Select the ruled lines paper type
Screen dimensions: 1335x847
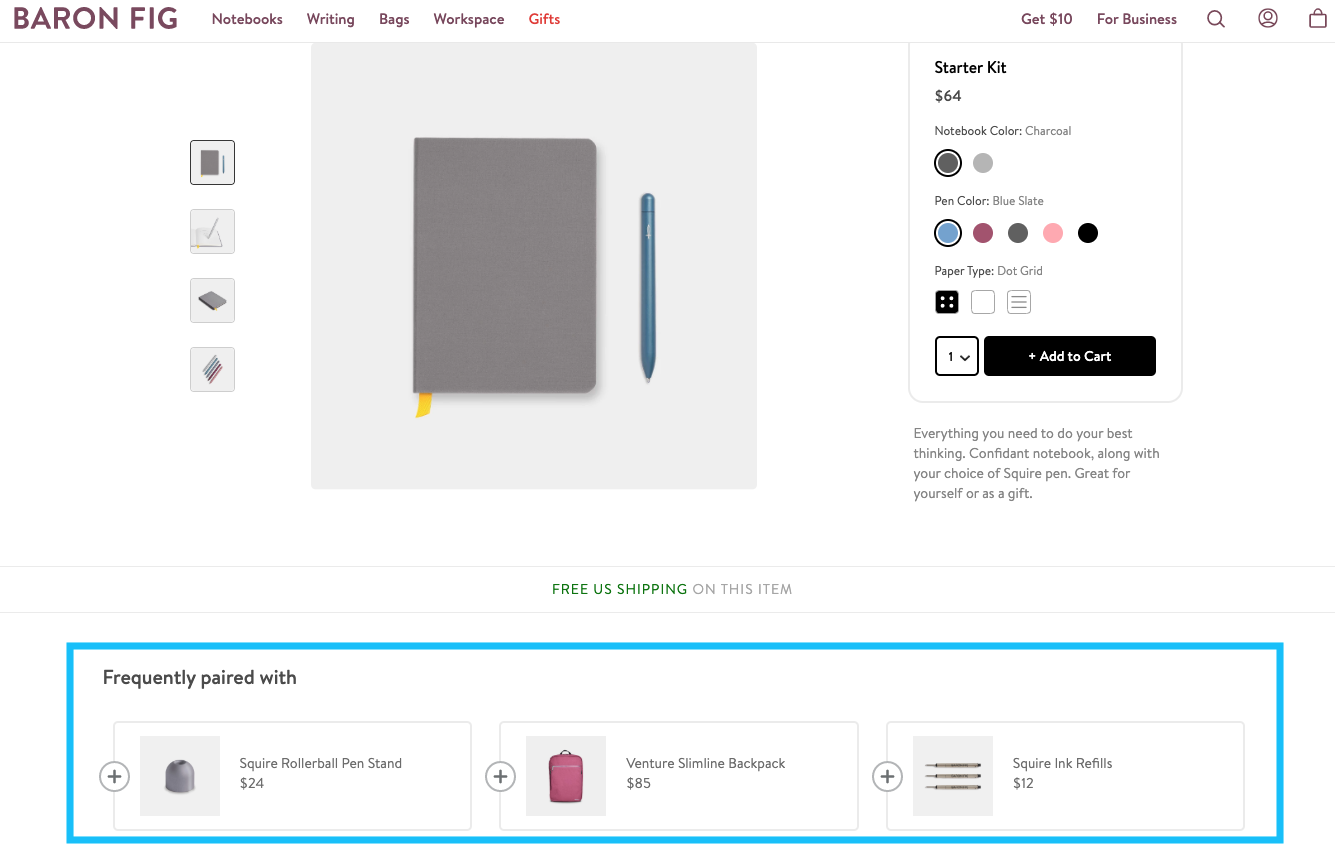point(1018,302)
